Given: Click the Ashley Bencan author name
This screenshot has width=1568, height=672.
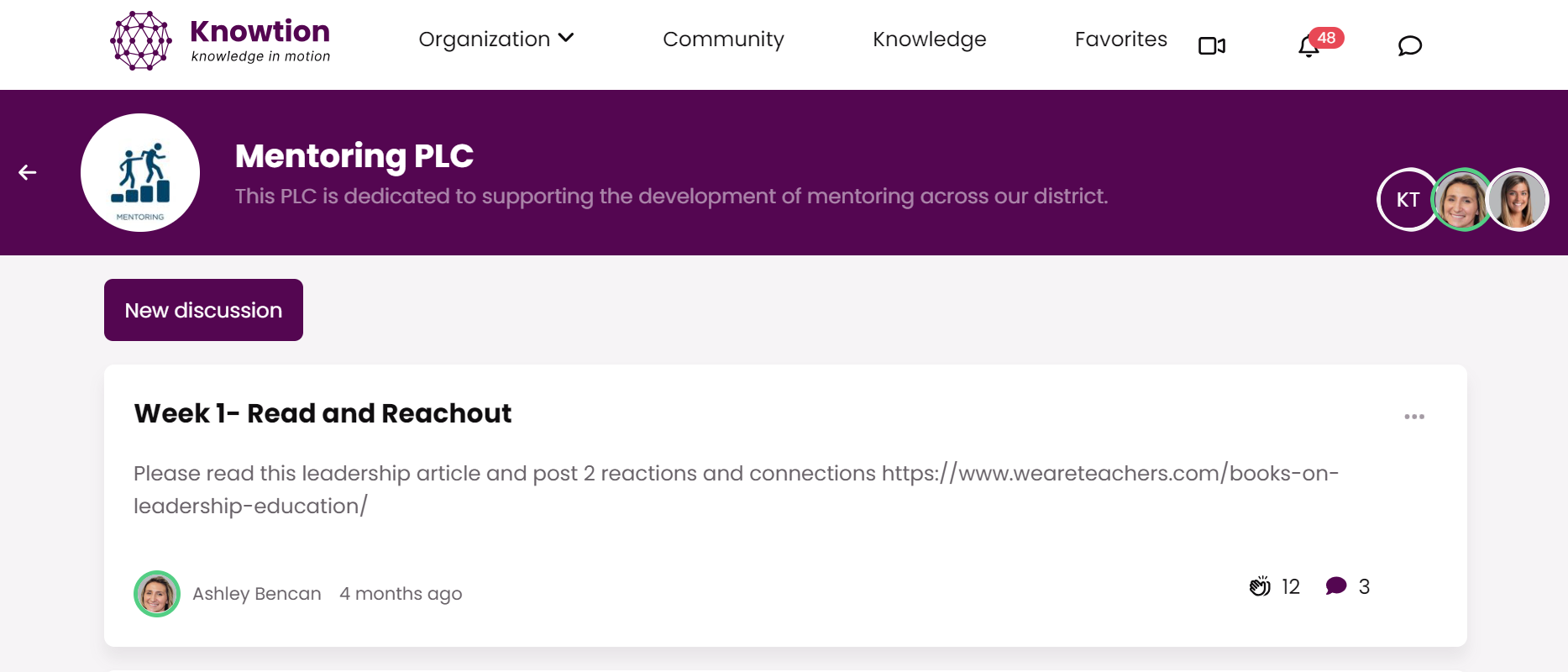Looking at the screenshot, I should pyautogui.click(x=257, y=594).
